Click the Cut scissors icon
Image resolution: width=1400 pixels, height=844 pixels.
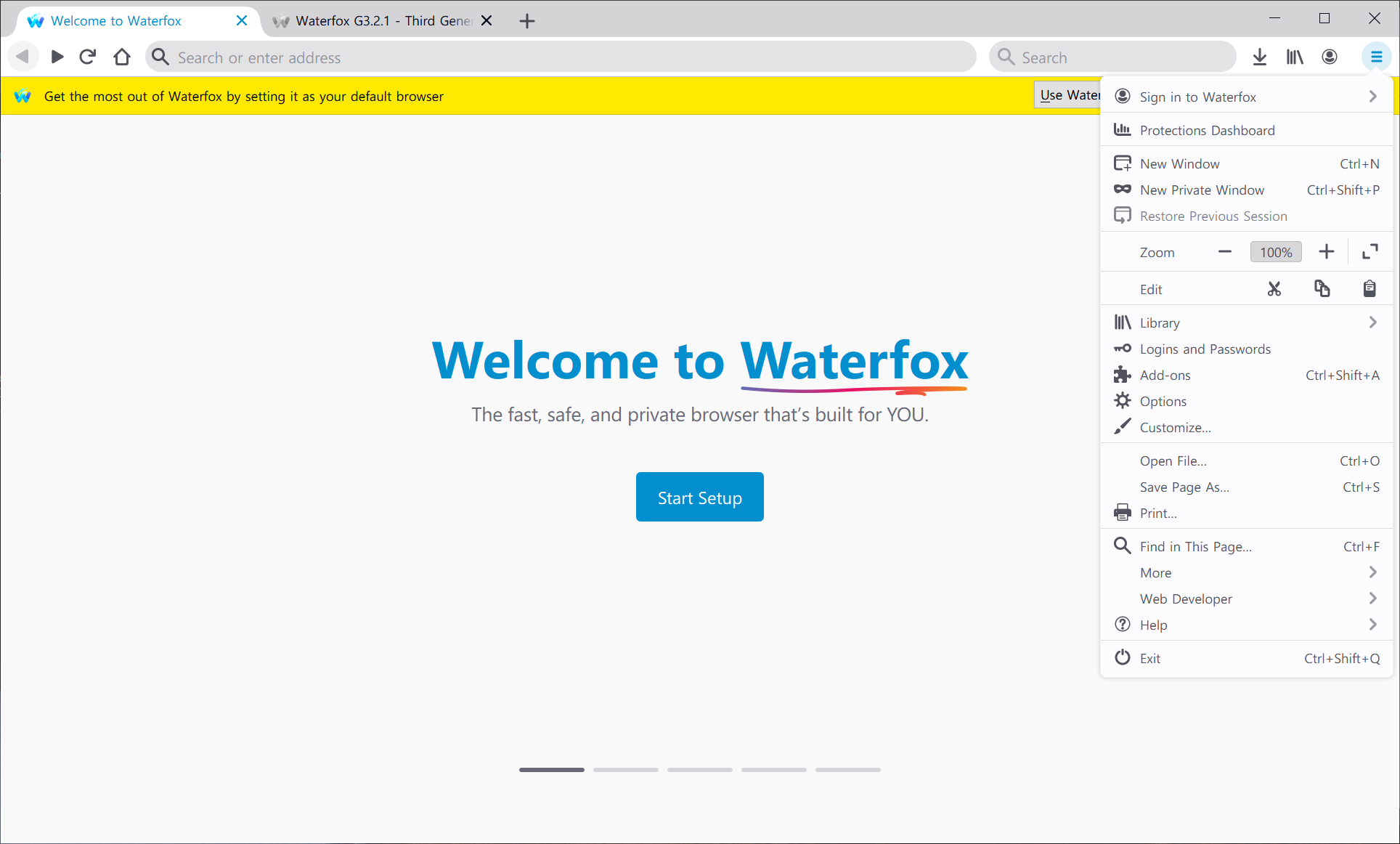pyautogui.click(x=1274, y=289)
